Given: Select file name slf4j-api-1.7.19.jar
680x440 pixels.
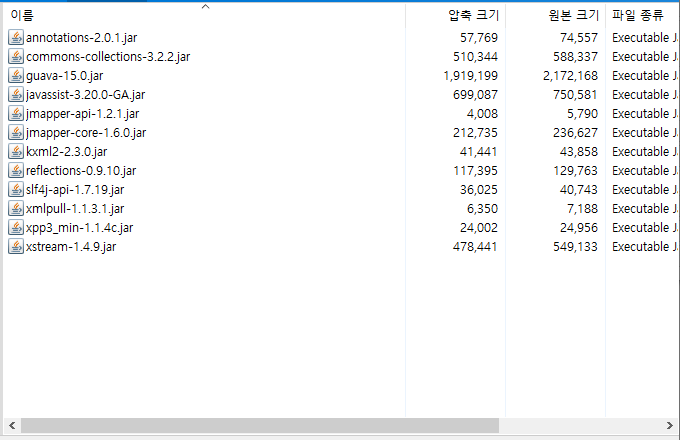Looking at the screenshot, I should (75, 190).
